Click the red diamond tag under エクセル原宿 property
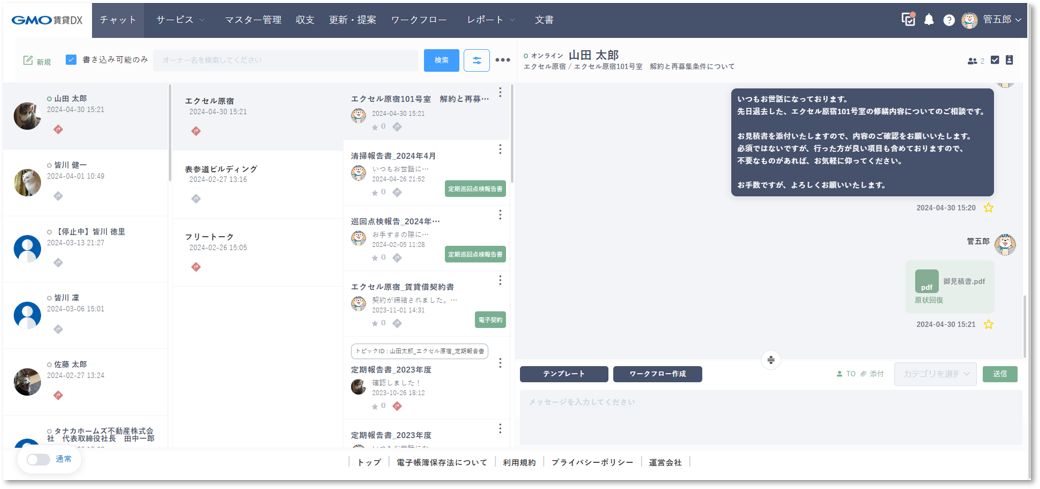The height and width of the screenshot is (489, 1040). (x=196, y=131)
